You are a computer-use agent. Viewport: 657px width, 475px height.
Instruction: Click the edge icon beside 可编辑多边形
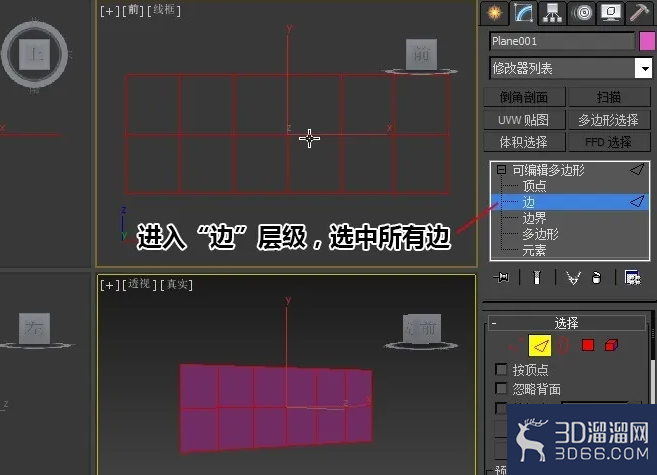coord(637,169)
